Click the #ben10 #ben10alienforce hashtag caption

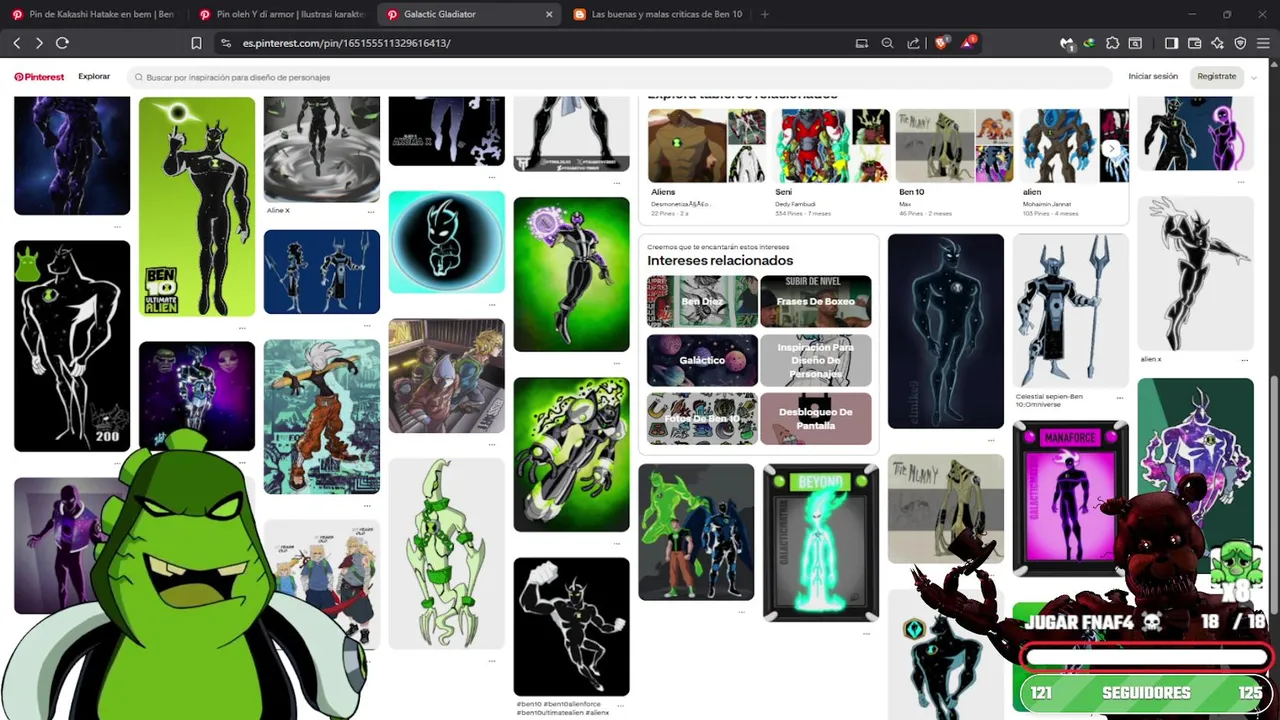[563, 708]
